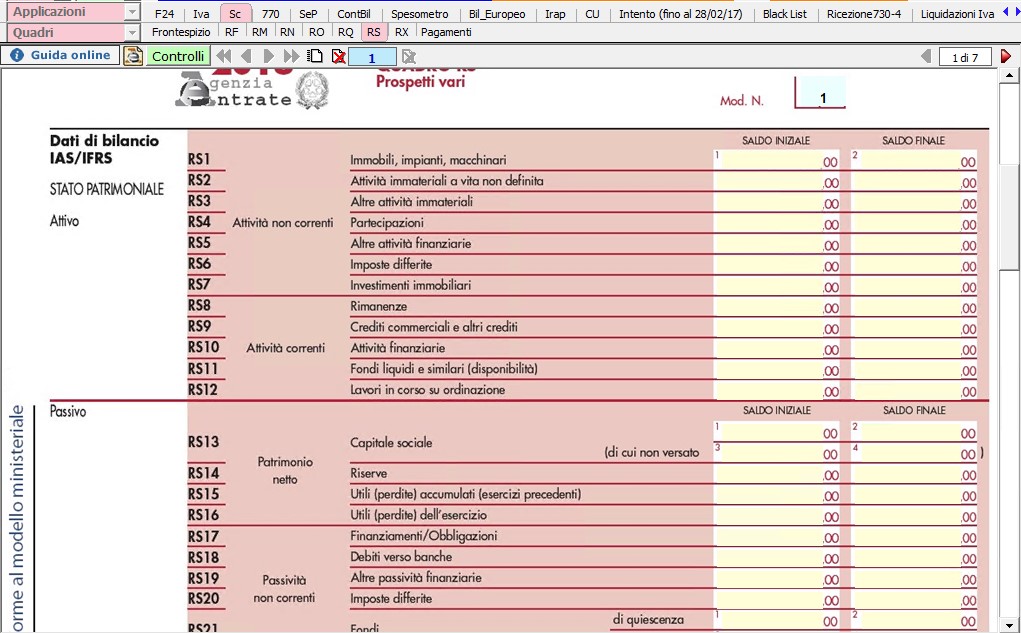Image resolution: width=1021 pixels, height=633 pixels.
Task: Open the Black List tab
Action: point(785,14)
